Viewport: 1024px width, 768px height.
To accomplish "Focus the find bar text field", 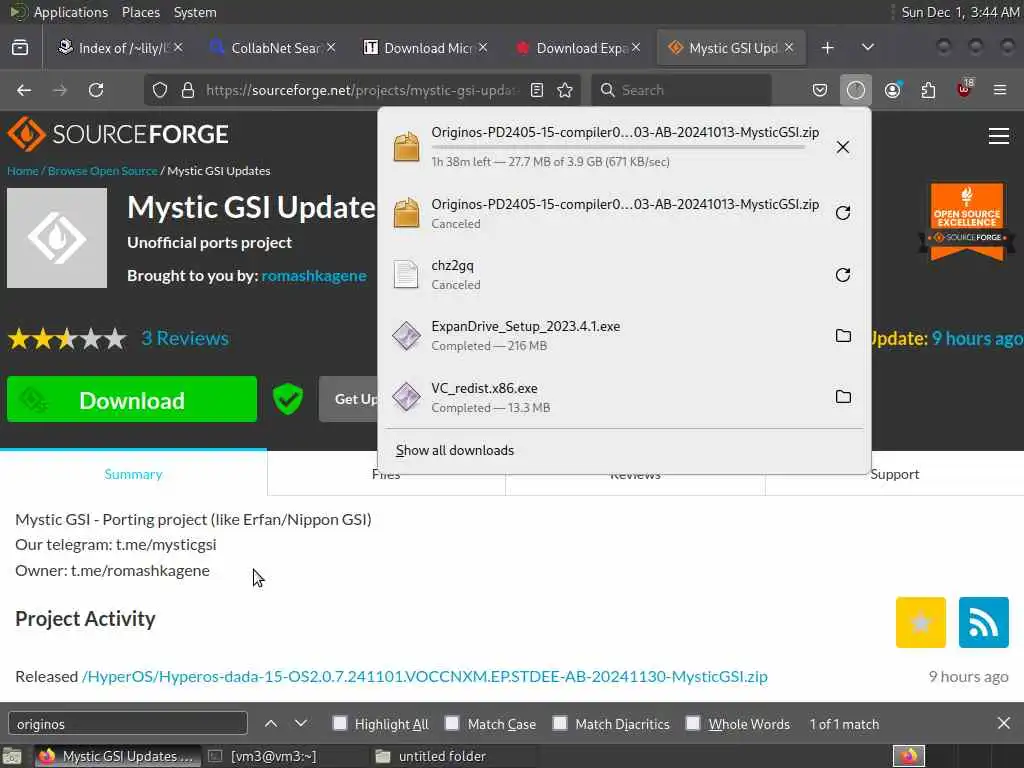I will (x=128, y=724).
